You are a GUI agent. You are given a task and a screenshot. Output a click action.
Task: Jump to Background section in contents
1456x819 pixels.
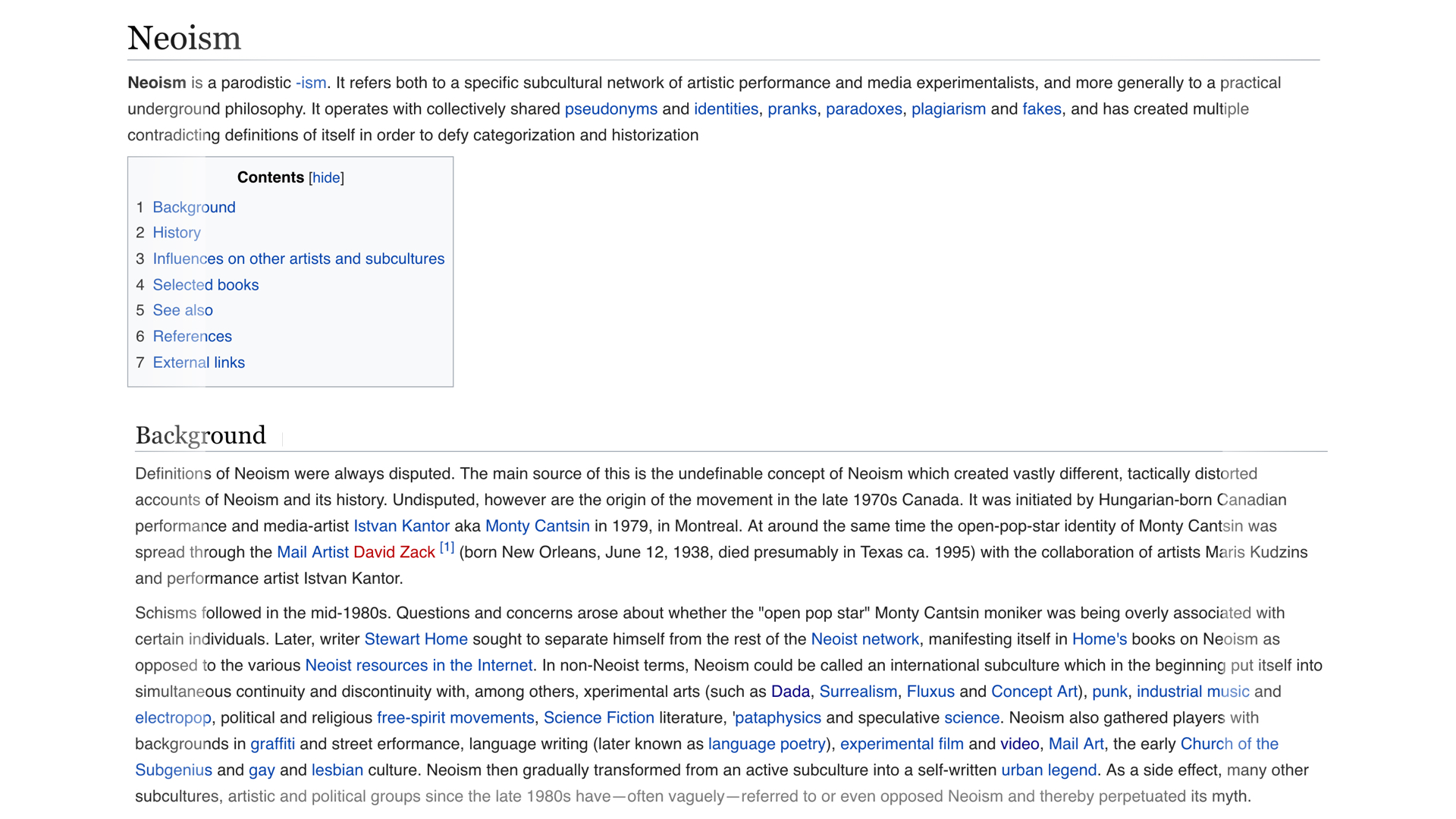[x=193, y=207]
